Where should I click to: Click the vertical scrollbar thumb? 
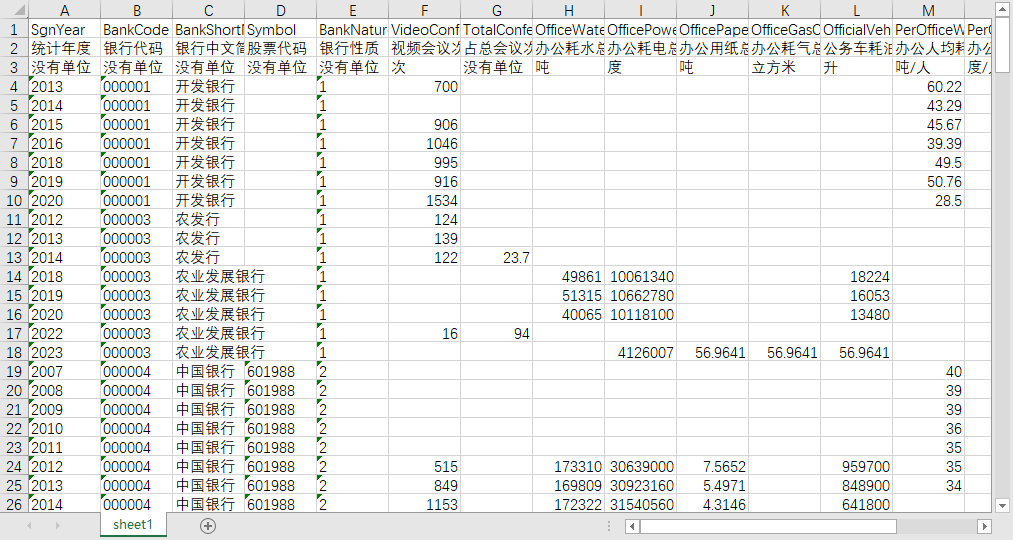pos(1002,44)
